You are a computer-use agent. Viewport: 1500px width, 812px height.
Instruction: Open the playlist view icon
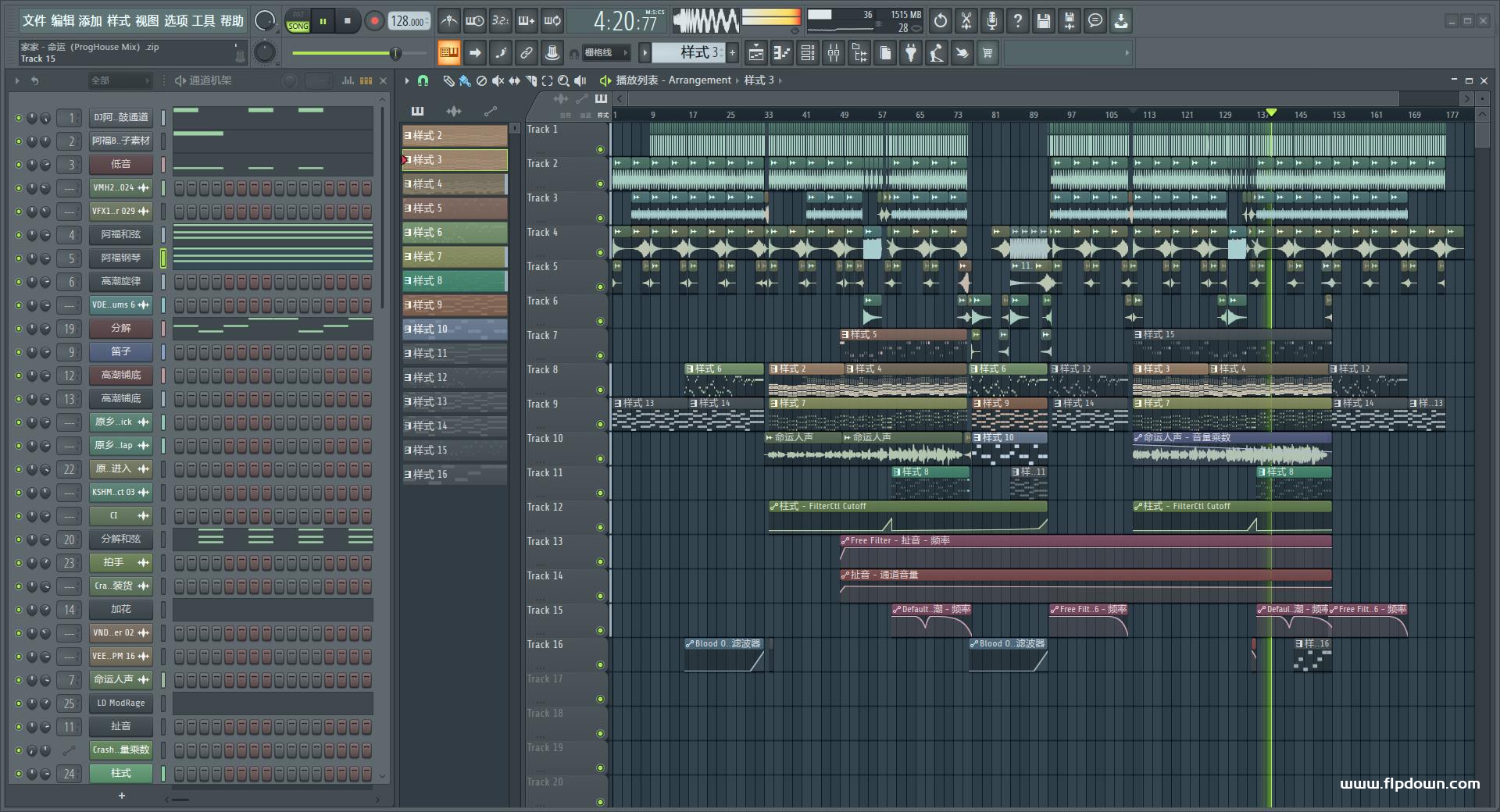click(x=755, y=53)
